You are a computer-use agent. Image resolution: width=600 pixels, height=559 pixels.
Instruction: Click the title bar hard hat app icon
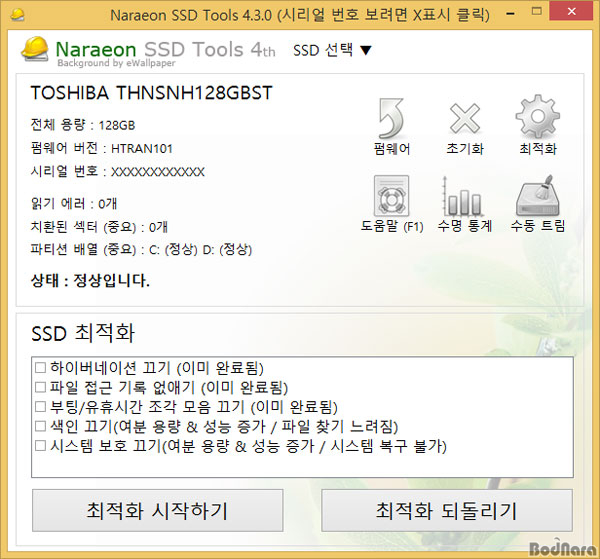pyautogui.click(x=18, y=15)
